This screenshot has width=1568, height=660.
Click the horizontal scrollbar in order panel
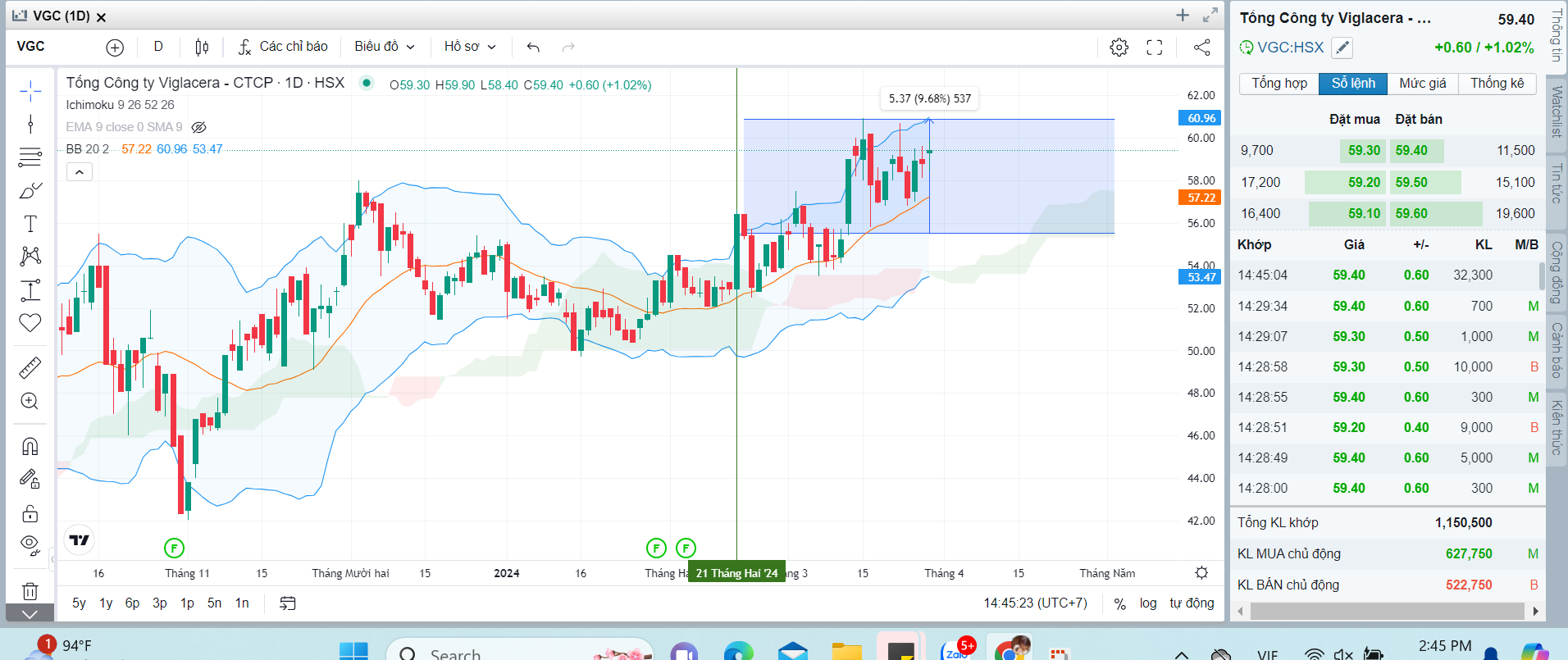point(1387,611)
